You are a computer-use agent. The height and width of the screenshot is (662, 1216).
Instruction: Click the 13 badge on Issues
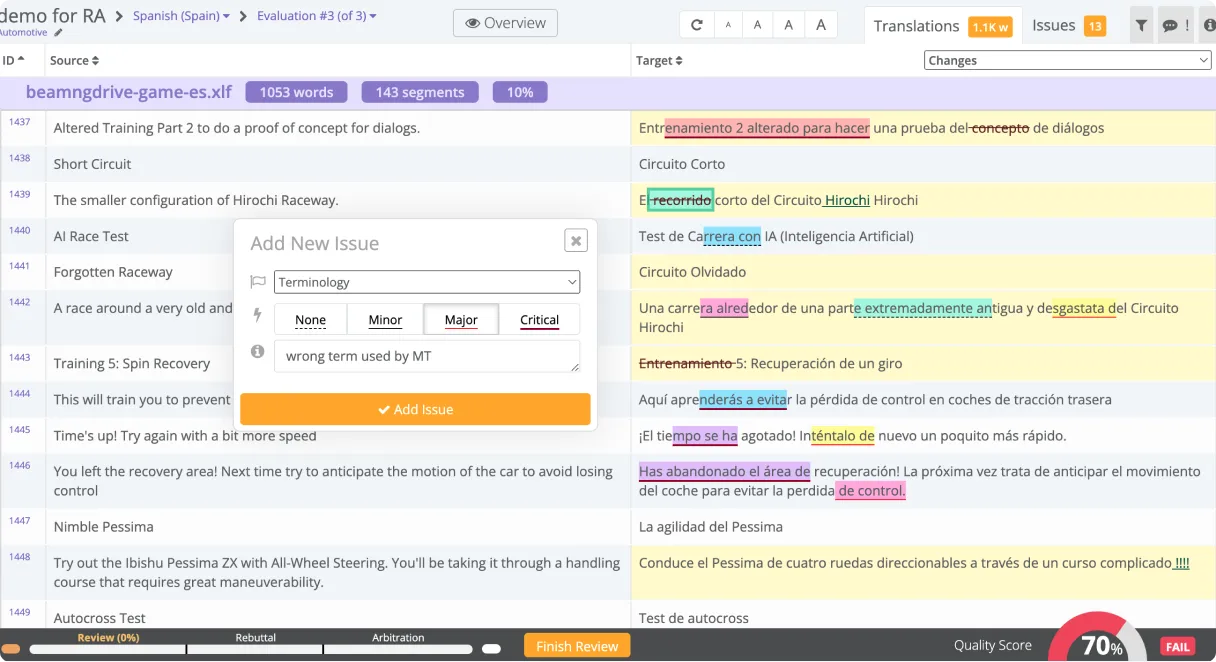[1095, 27]
